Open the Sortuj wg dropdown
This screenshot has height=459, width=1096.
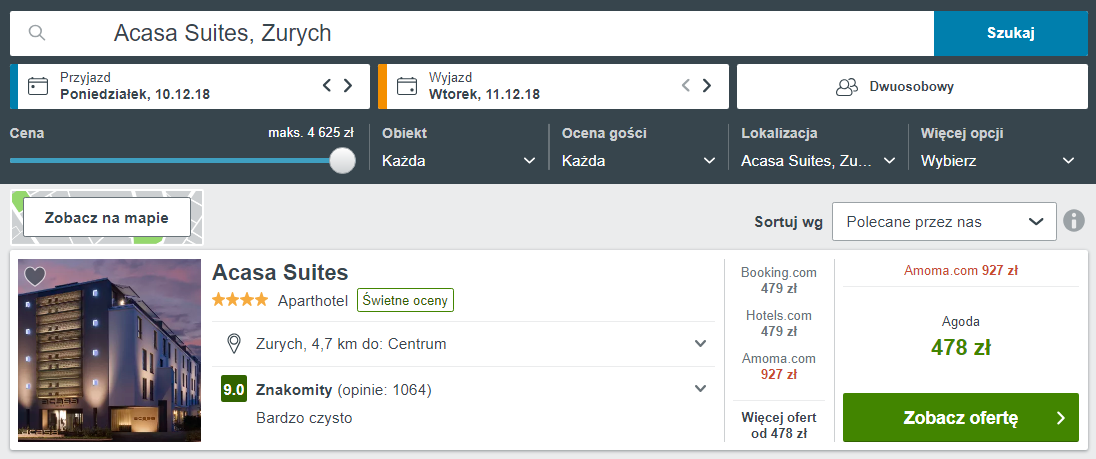click(944, 222)
